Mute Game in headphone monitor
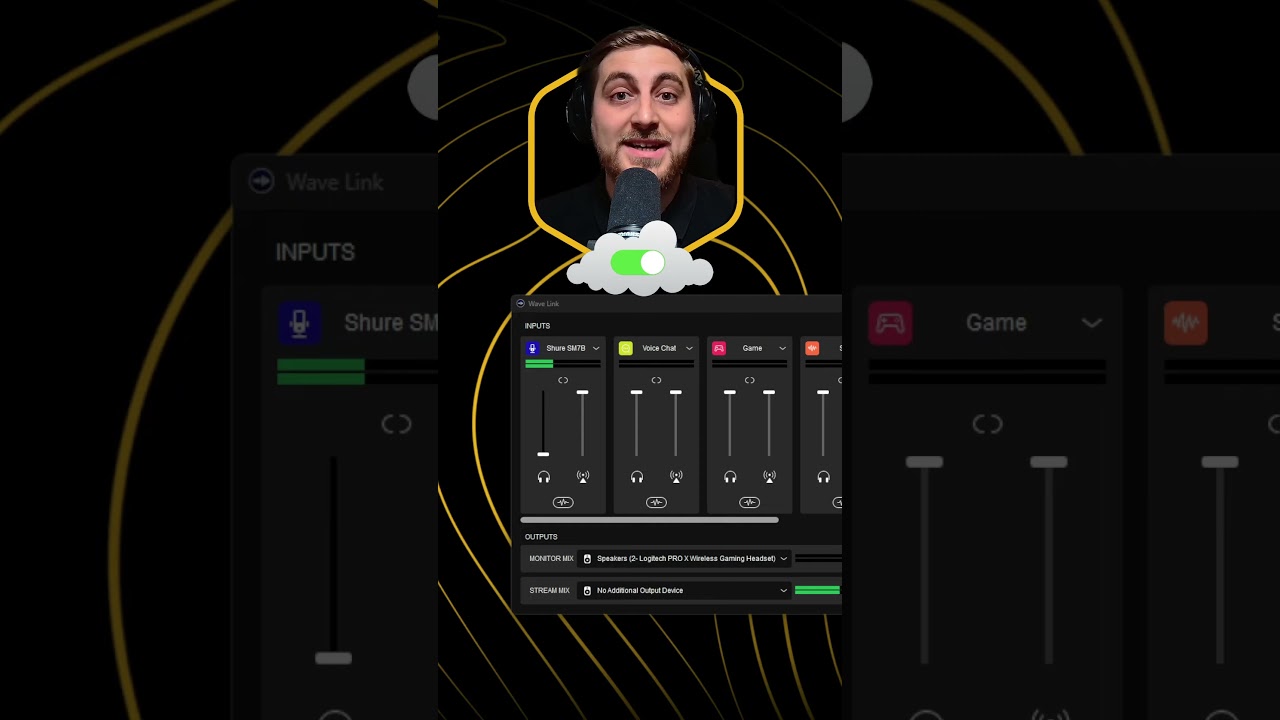The image size is (1280, 720). 730,477
